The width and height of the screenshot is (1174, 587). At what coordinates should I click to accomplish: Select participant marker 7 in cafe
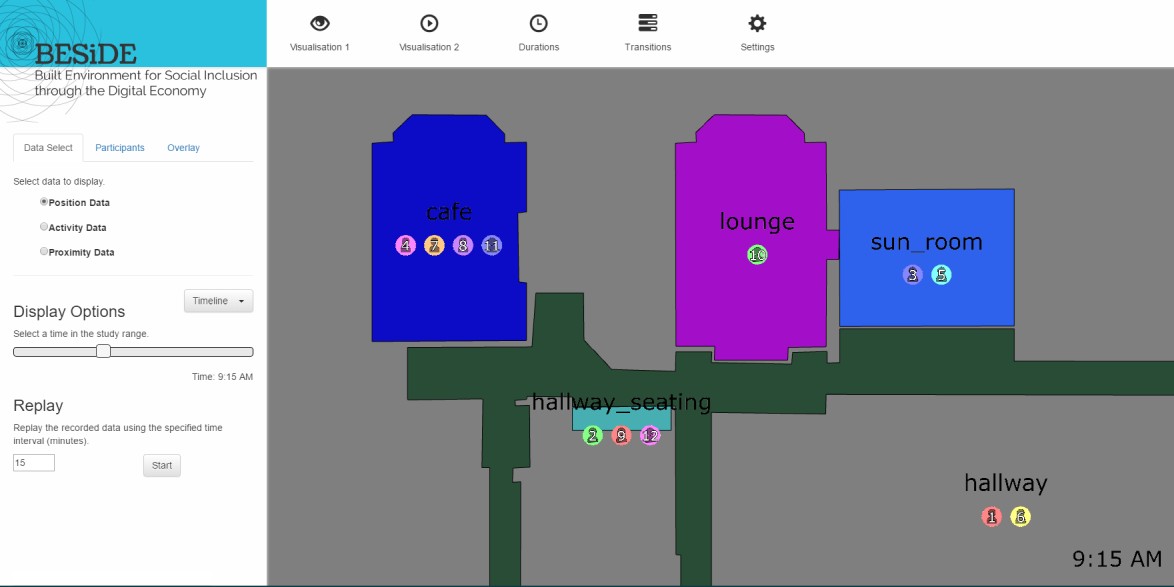click(434, 246)
